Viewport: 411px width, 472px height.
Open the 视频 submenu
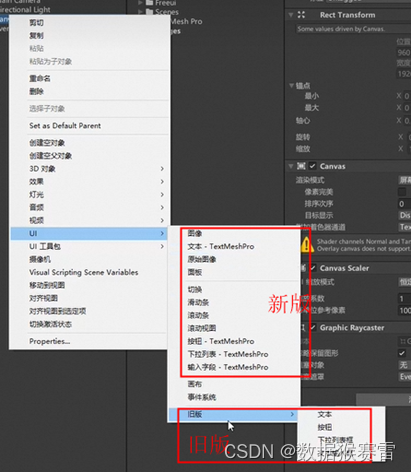89,221
